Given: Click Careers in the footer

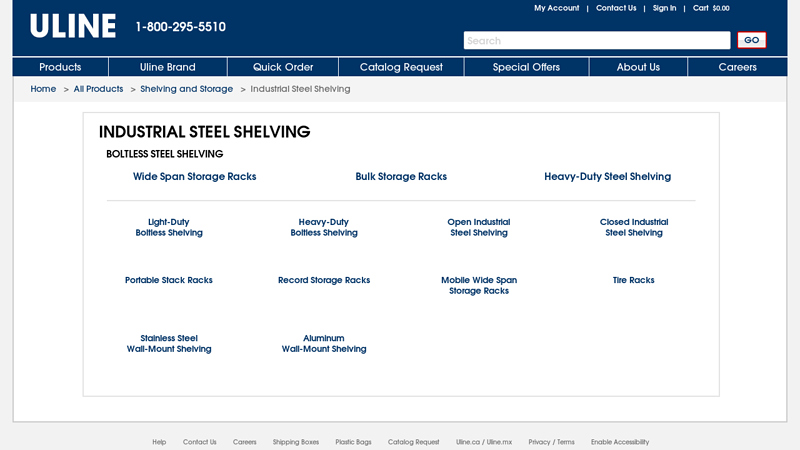Looking at the screenshot, I should 244,442.
